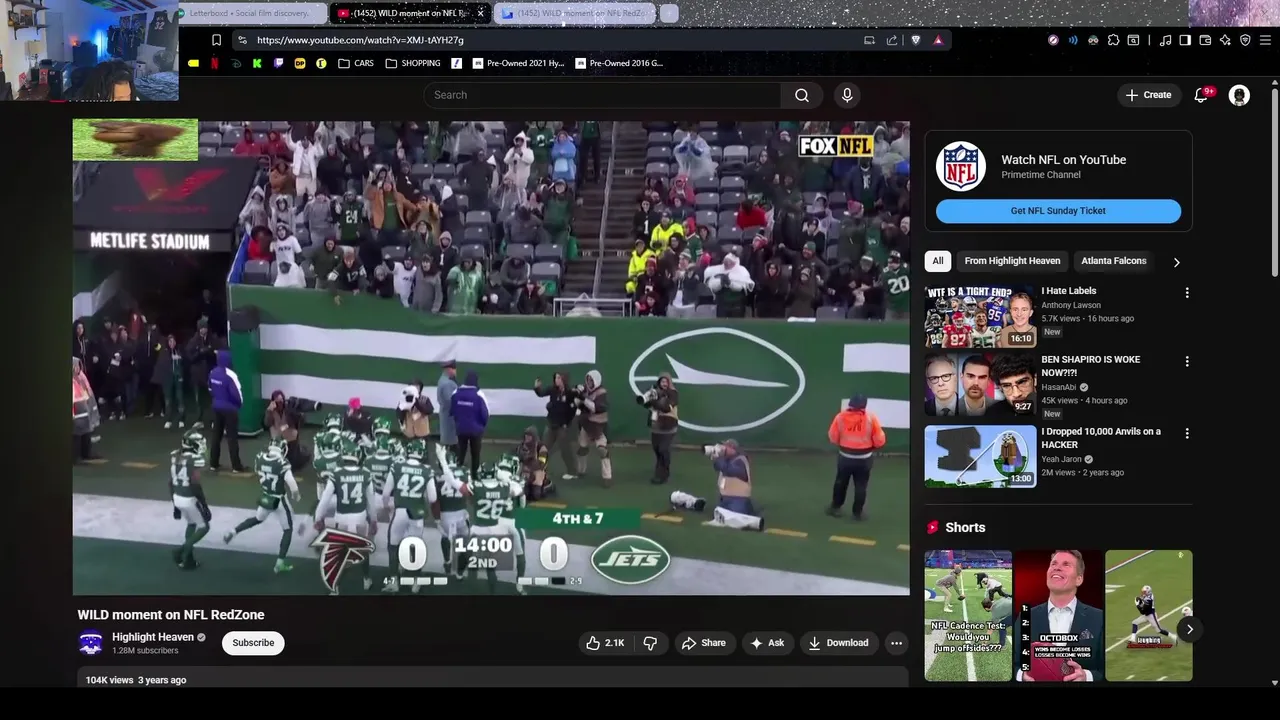Like the video showing 2.1K likes

[x=604, y=643]
